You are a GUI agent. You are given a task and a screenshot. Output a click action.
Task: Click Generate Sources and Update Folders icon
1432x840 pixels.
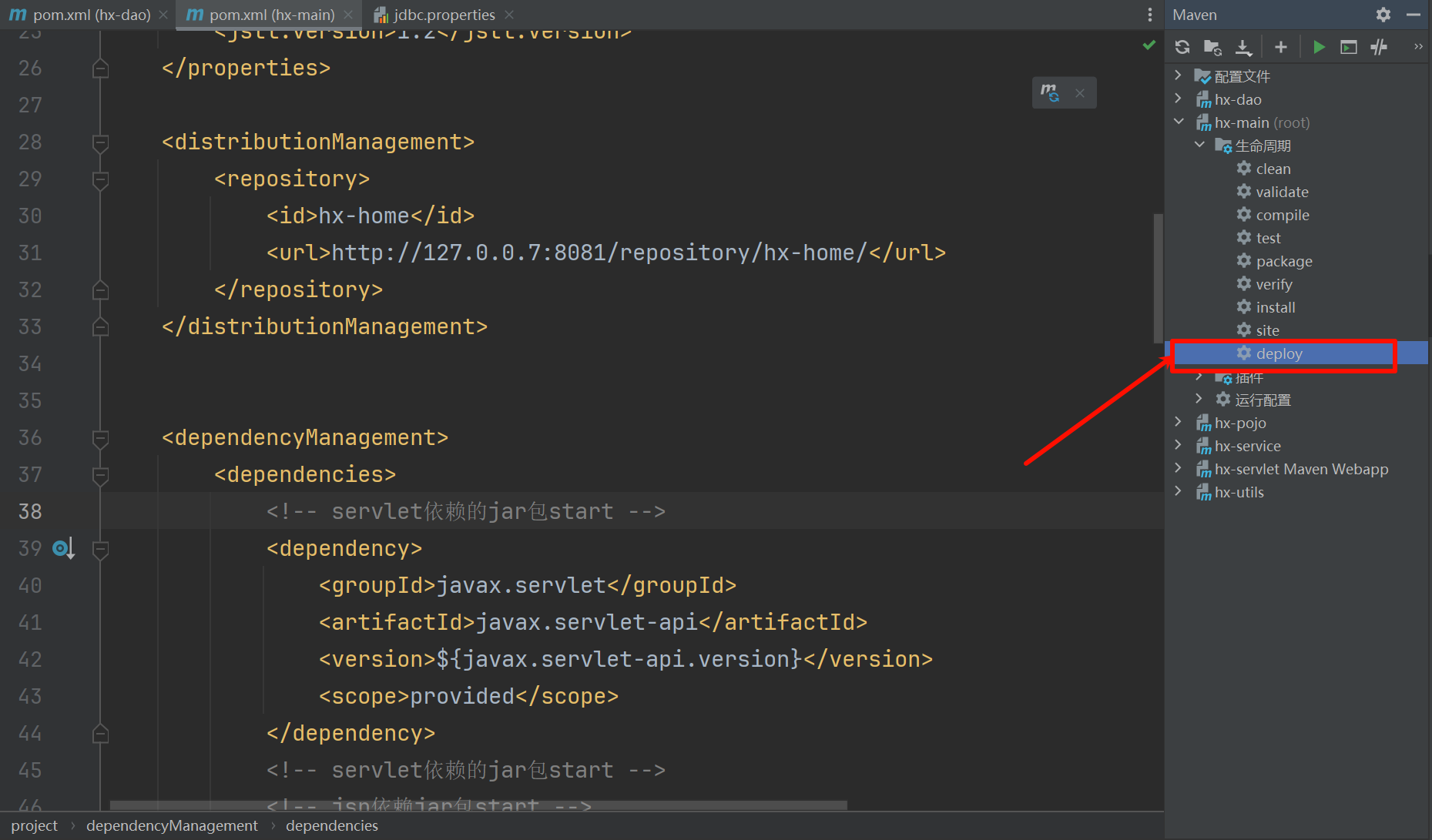tap(1212, 47)
